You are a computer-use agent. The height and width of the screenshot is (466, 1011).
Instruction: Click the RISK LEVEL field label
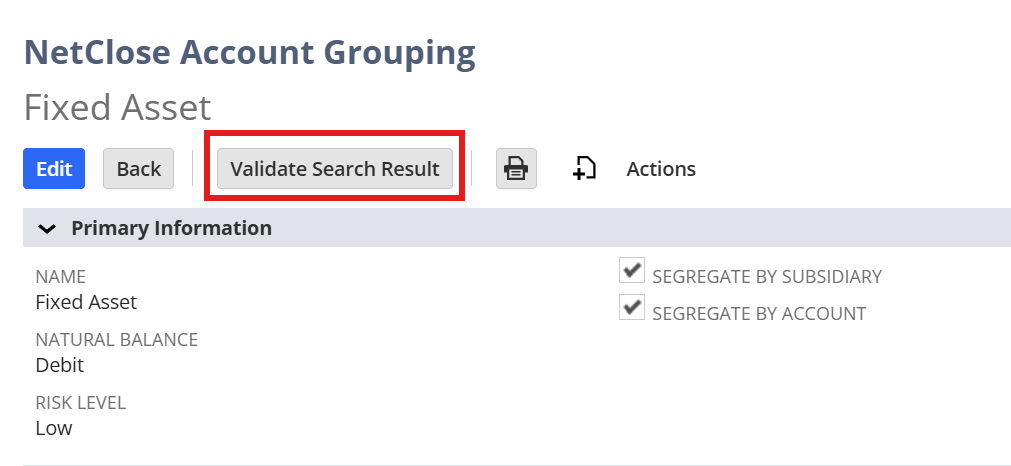pos(80,403)
